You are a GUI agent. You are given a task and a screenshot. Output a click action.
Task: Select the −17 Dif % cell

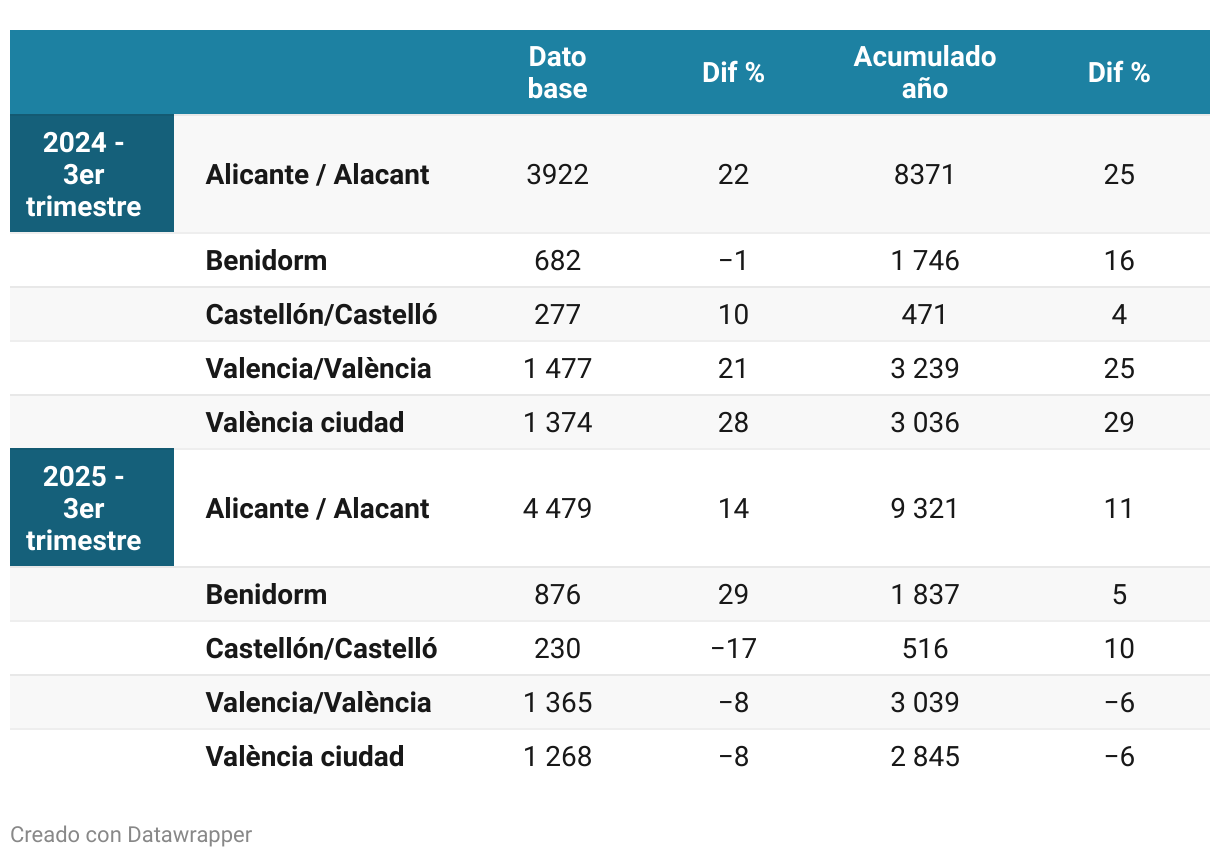point(733,649)
